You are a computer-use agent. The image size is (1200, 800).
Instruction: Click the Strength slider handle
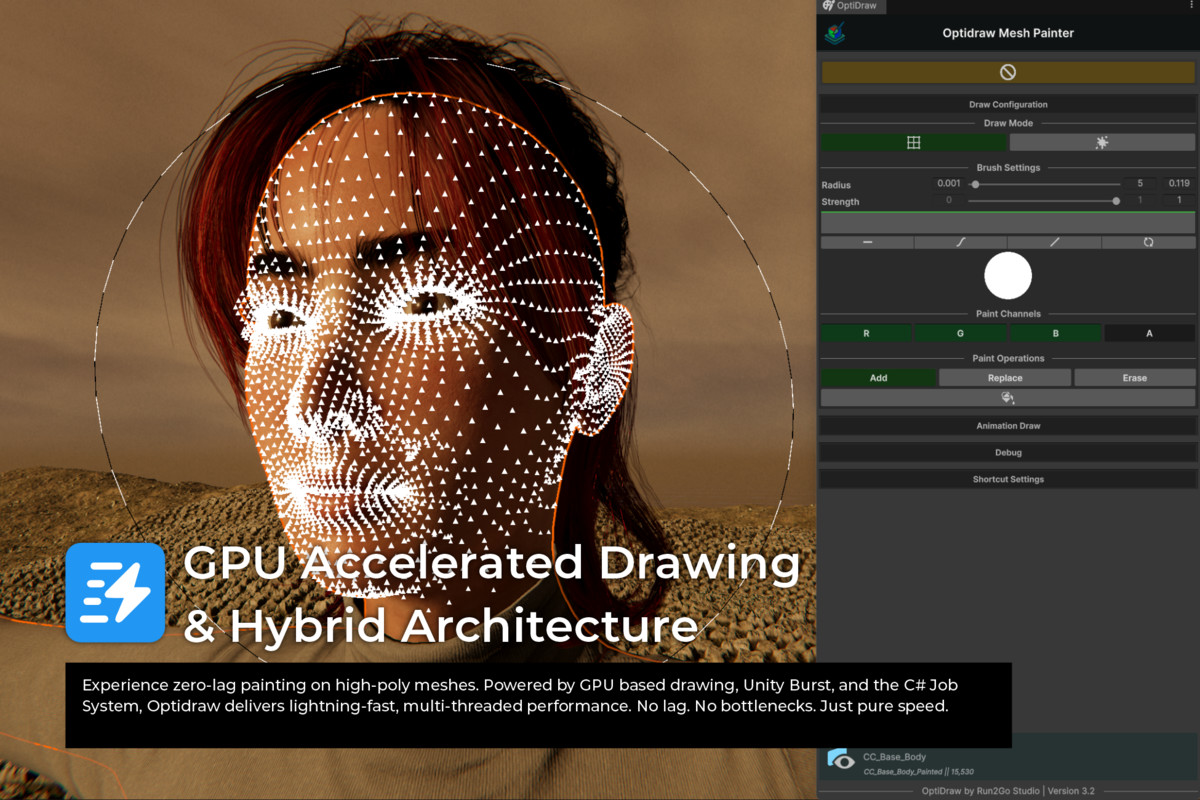coord(1116,201)
